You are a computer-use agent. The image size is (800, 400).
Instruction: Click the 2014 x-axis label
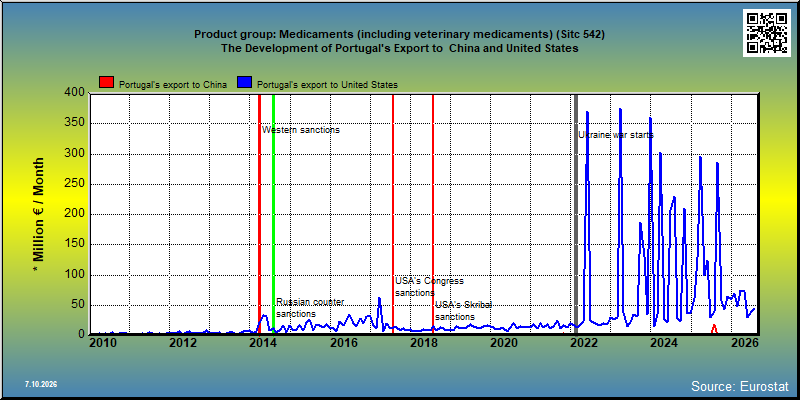point(263,342)
